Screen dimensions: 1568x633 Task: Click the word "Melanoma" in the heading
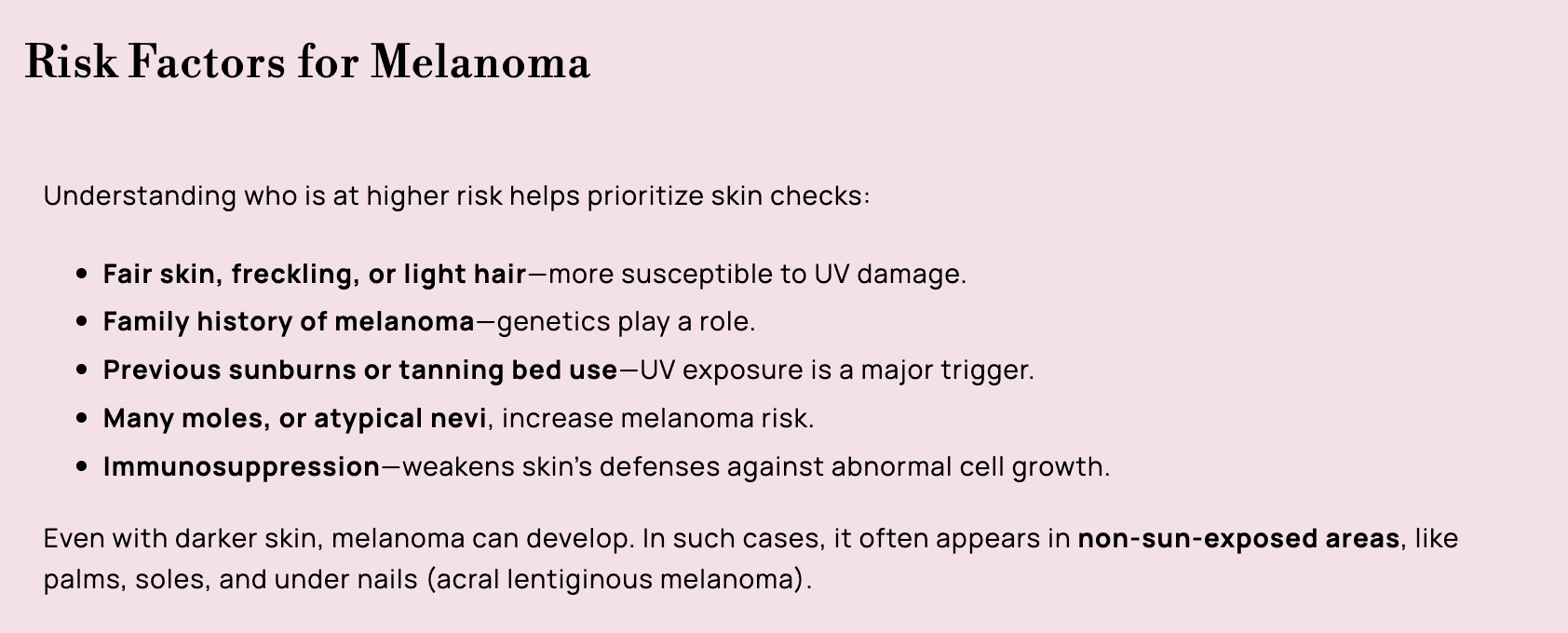tap(480, 62)
